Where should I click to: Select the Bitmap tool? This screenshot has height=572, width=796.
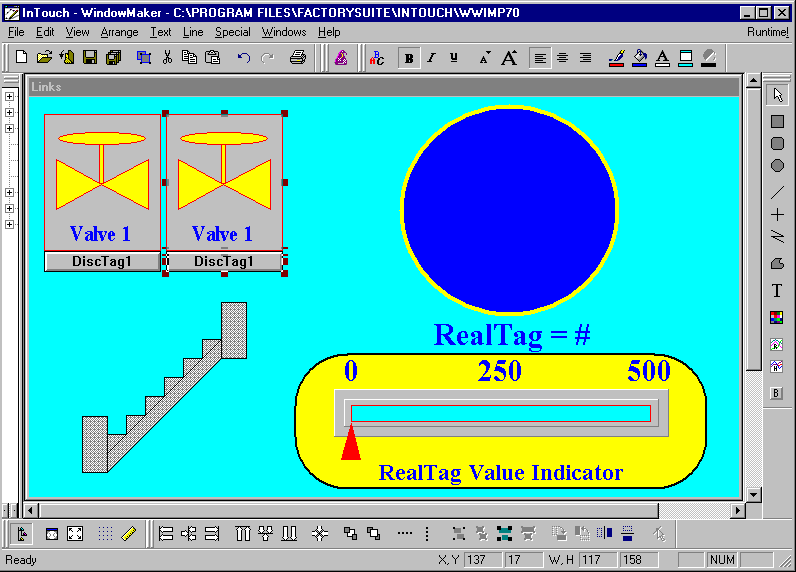click(x=776, y=318)
